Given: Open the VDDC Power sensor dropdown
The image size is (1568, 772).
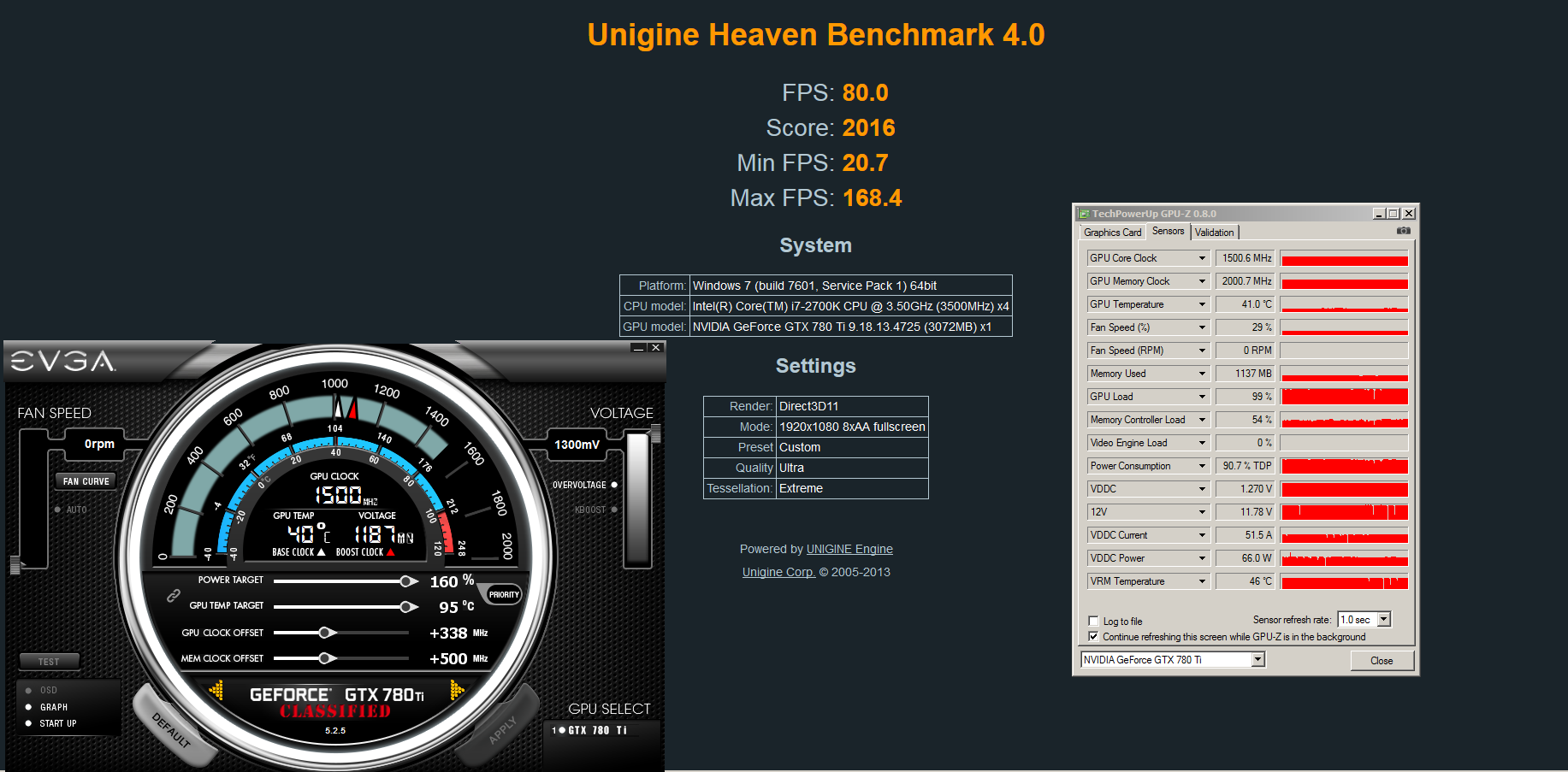Looking at the screenshot, I should (1202, 558).
